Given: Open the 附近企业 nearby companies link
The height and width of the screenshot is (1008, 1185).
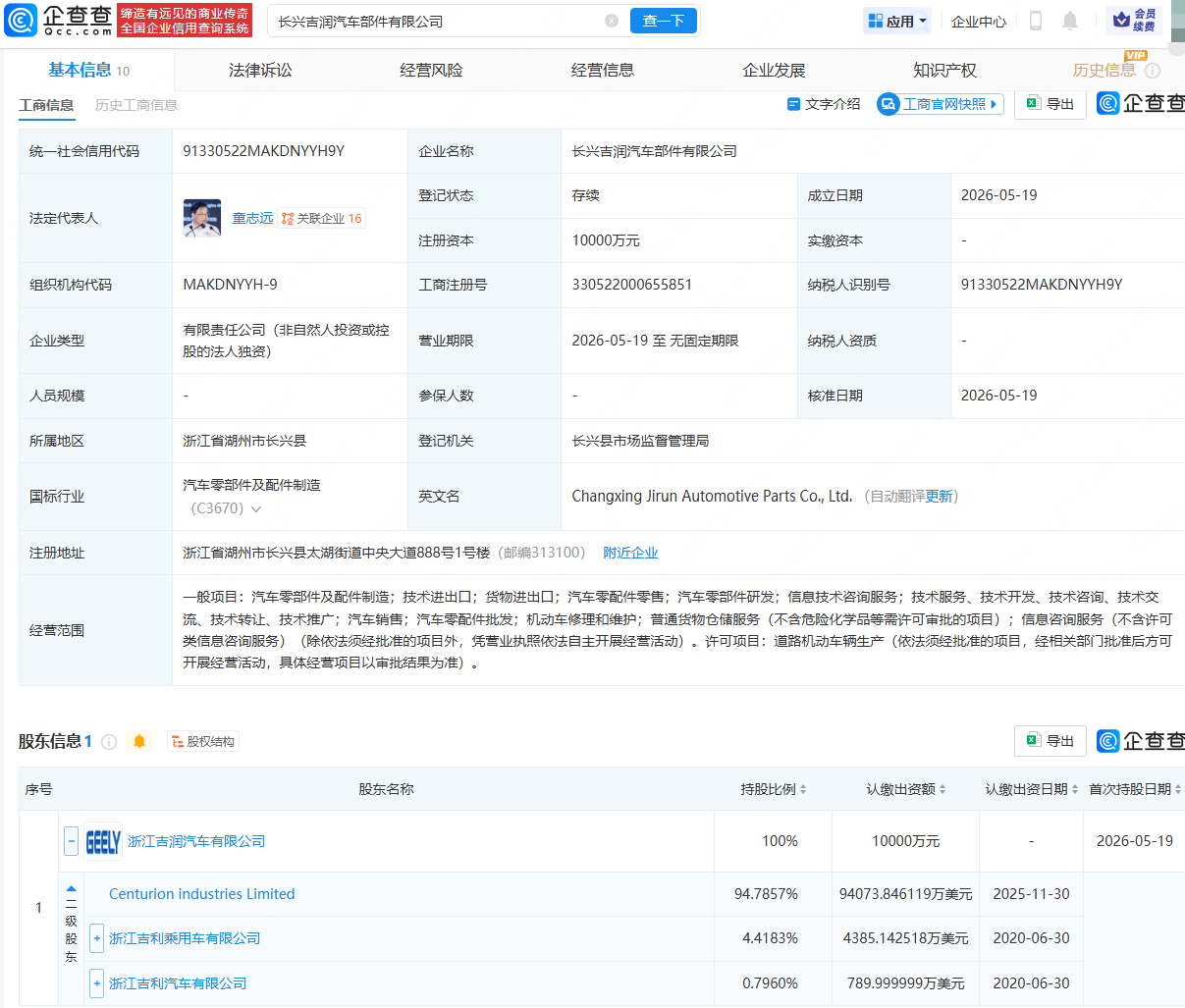Looking at the screenshot, I should coord(630,553).
